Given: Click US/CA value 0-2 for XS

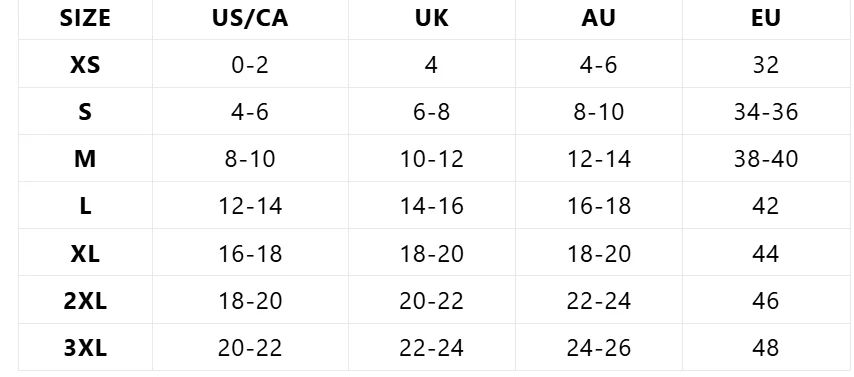Looking at the screenshot, I should point(250,65).
